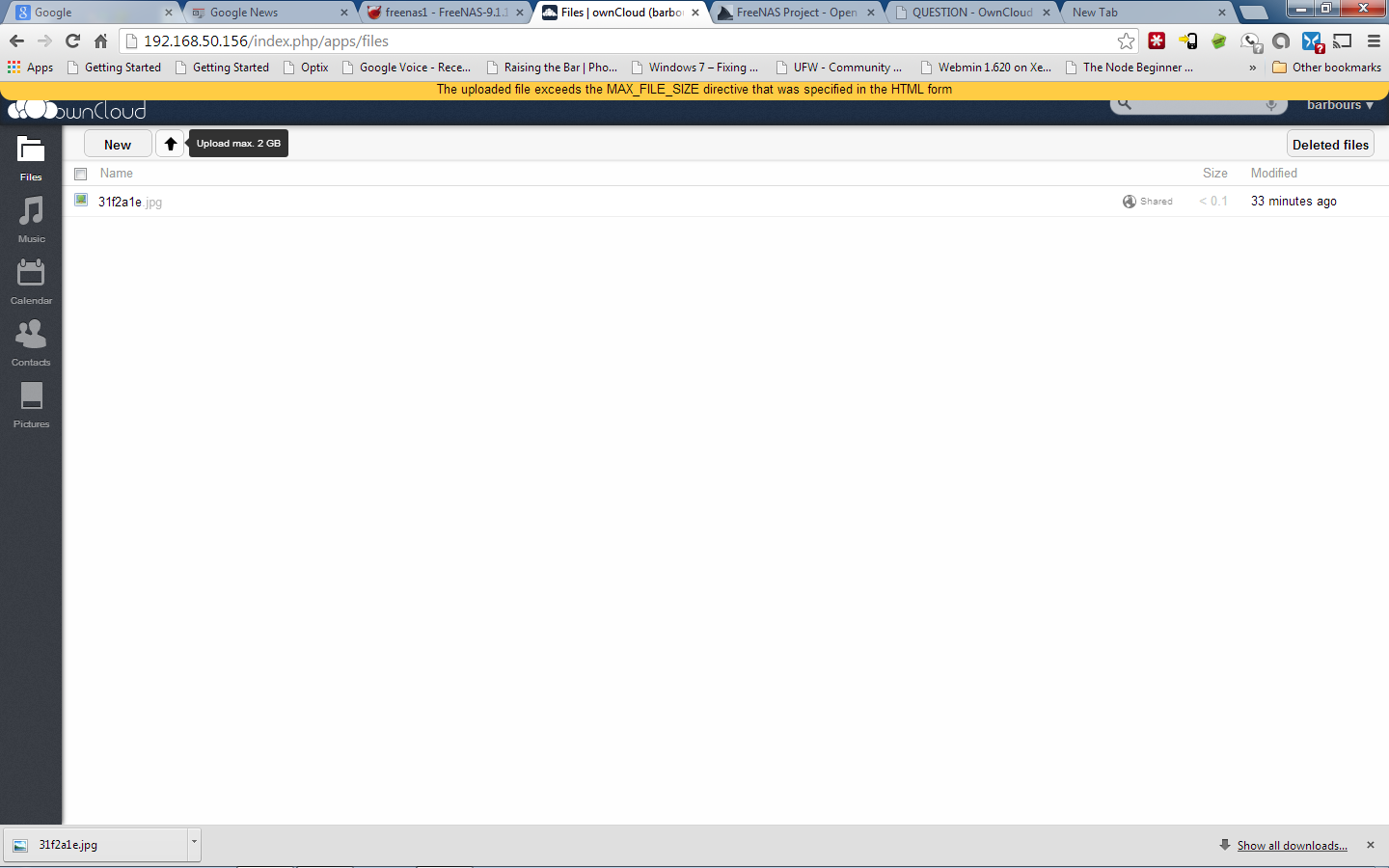Open the Google Voice bookmark
This screenshot has height=868, width=1389.
click(x=407, y=68)
